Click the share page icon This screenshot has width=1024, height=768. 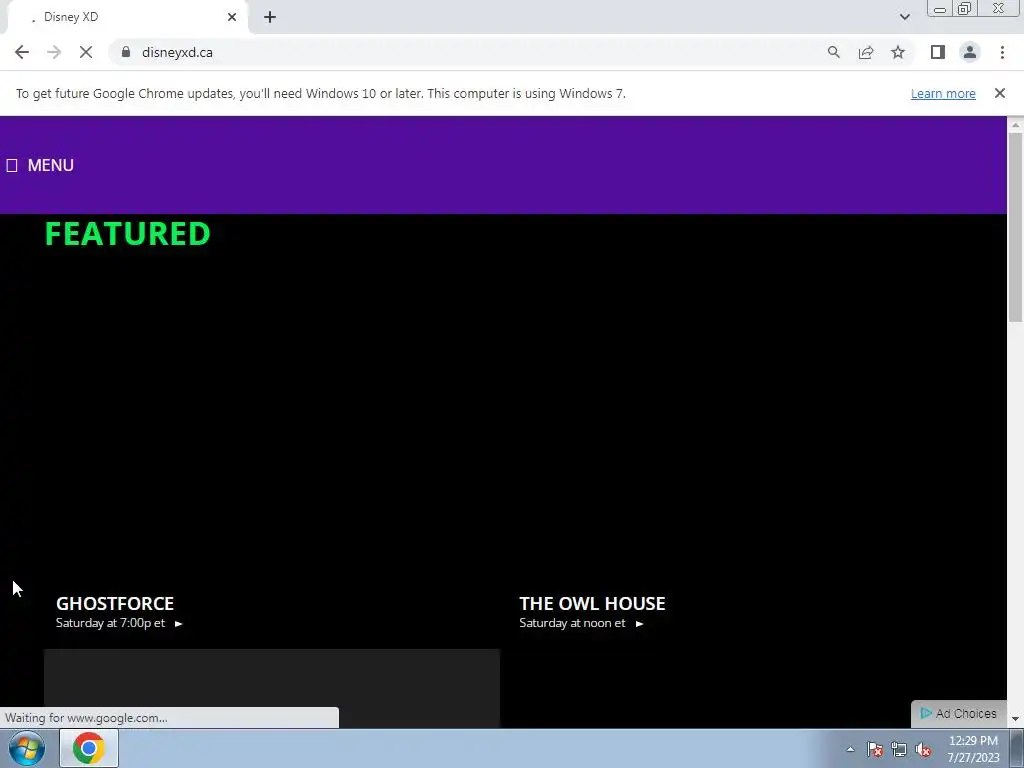pyautogui.click(x=866, y=52)
